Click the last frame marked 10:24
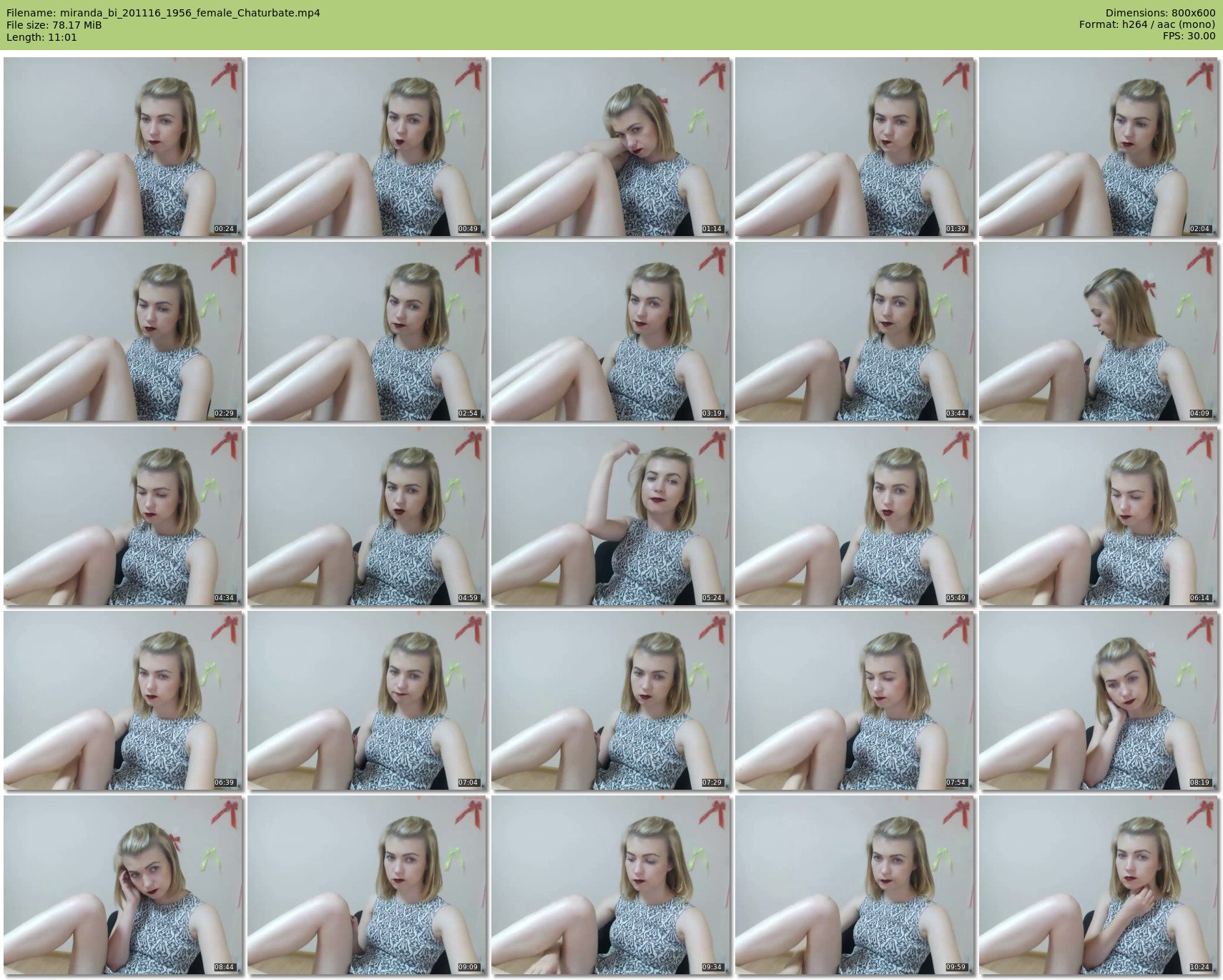The width and height of the screenshot is (1223, 980). [1099, 885]
